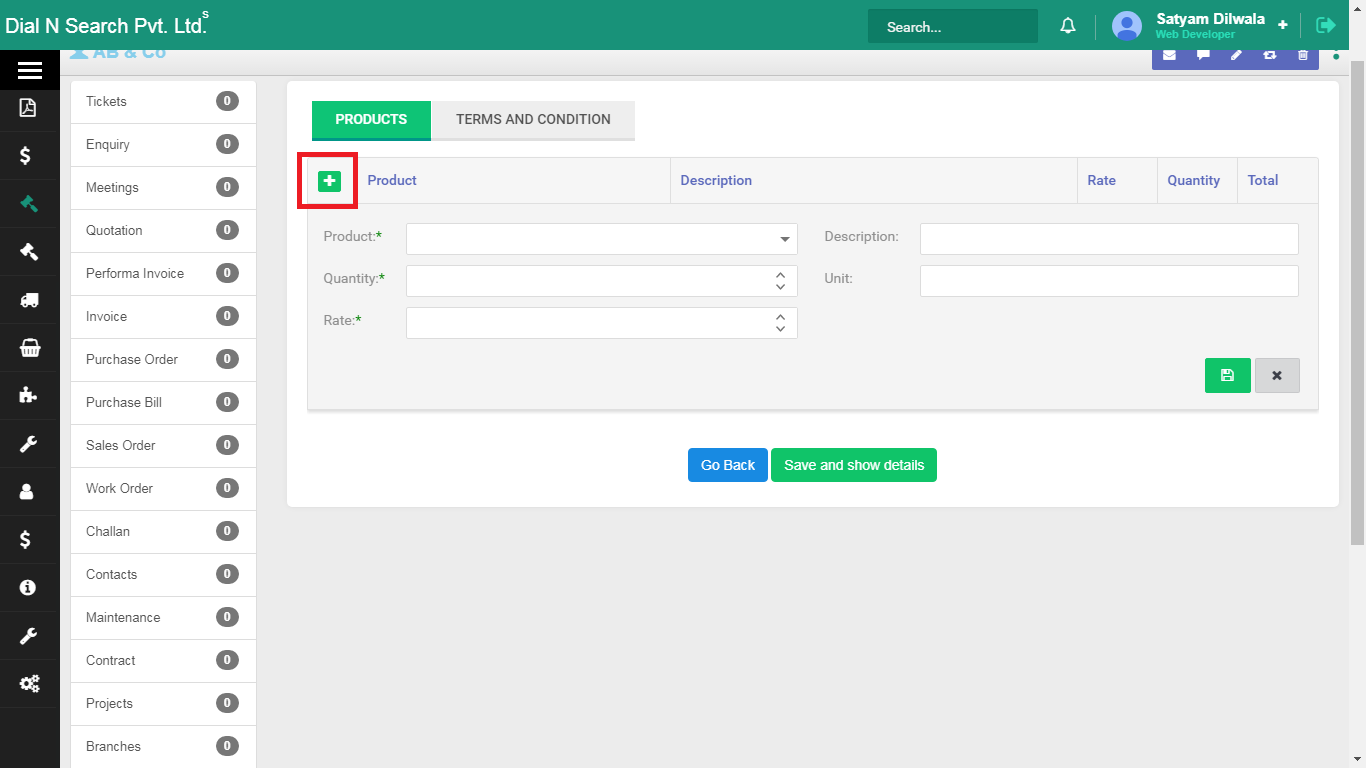Viewport: 1366px width, 768px height.
Task: Click the trash delete icon
Action: (x=1303, y=55)
